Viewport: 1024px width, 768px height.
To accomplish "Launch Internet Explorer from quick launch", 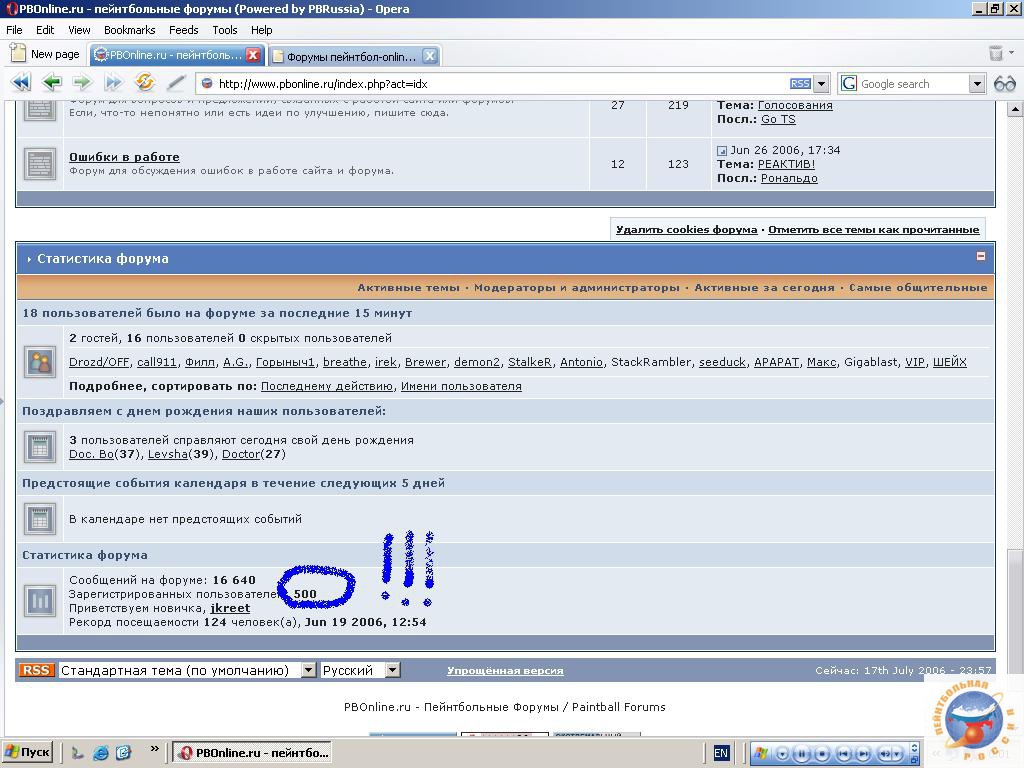I will pyautogui.click(x=101, y=753).
